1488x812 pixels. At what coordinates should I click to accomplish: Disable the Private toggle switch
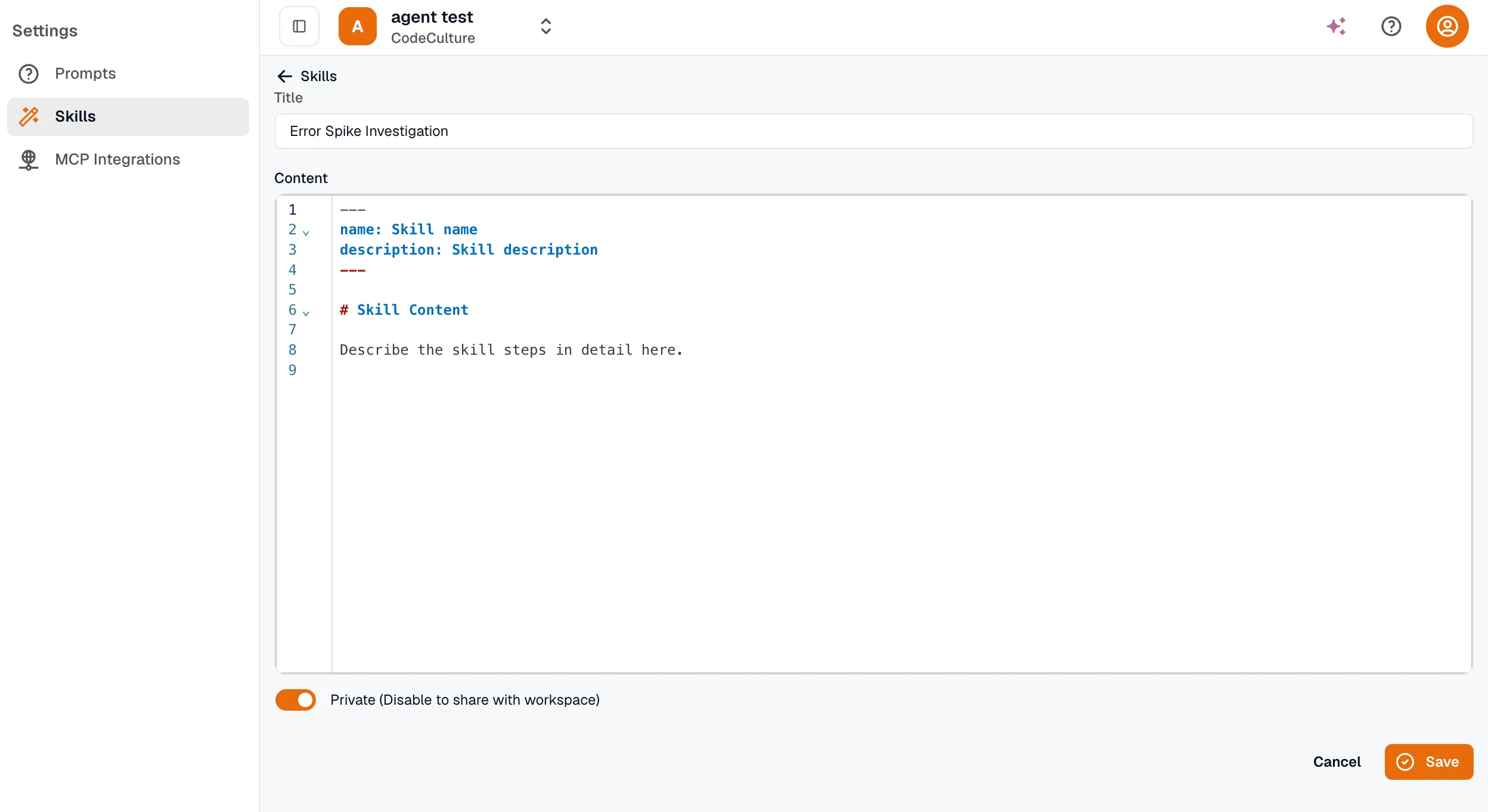pos(296,700)
